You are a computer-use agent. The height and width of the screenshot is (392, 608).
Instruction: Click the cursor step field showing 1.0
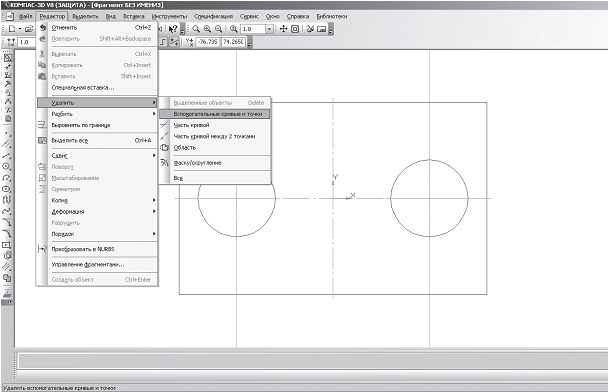click(x=26, y=42)
